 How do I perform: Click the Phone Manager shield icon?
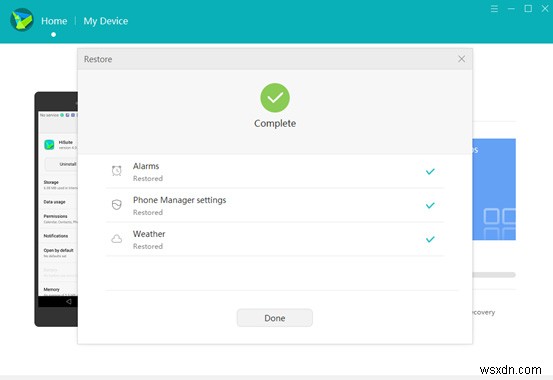click(117, 205)
